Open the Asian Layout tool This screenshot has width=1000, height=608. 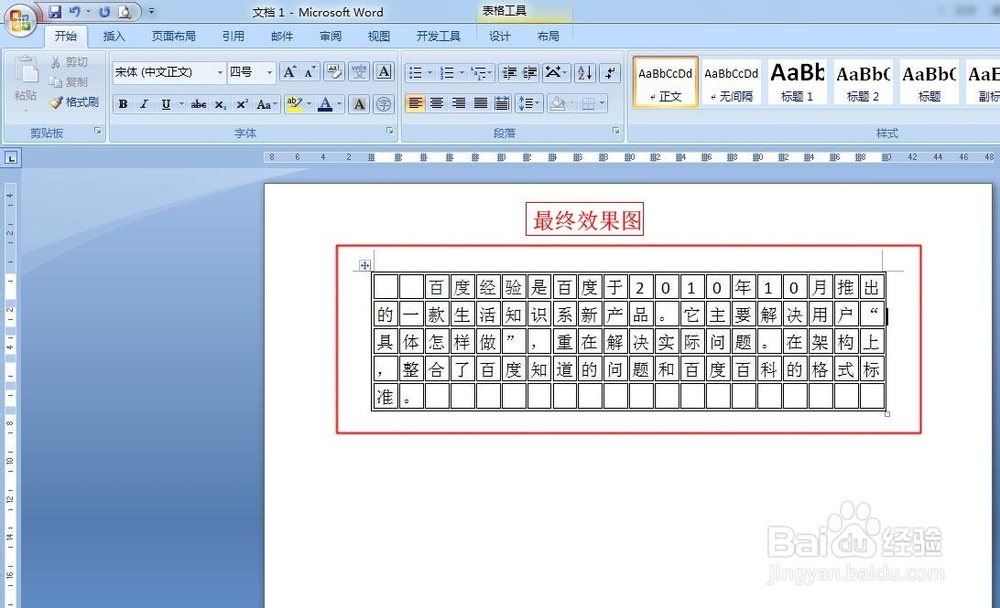pyautogui.click(x=555, y=73)
